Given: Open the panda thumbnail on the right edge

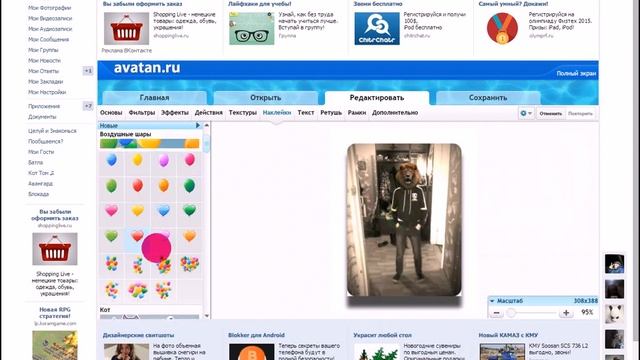Looking at the screenshot, I should click(614, 314).
